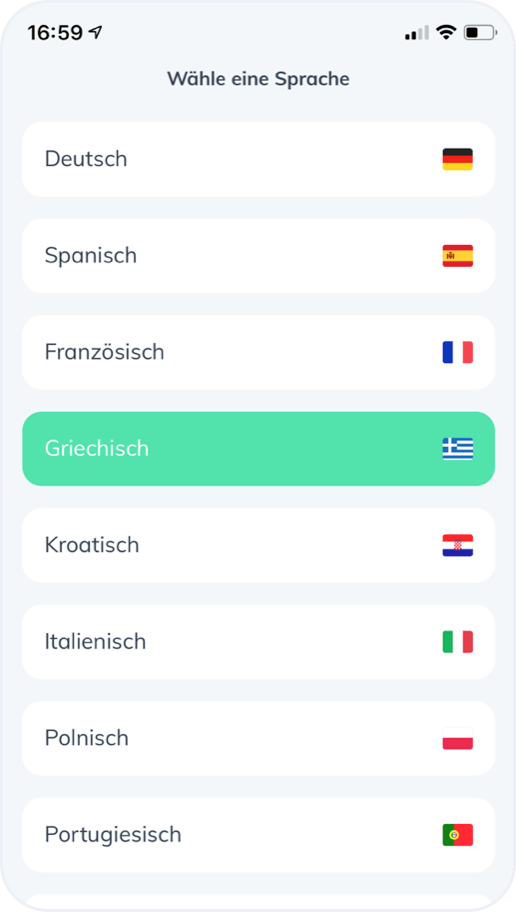This screenshot has width=516, height=912.
Task: Tap the Italian flag icon
Action: (457, 642)
